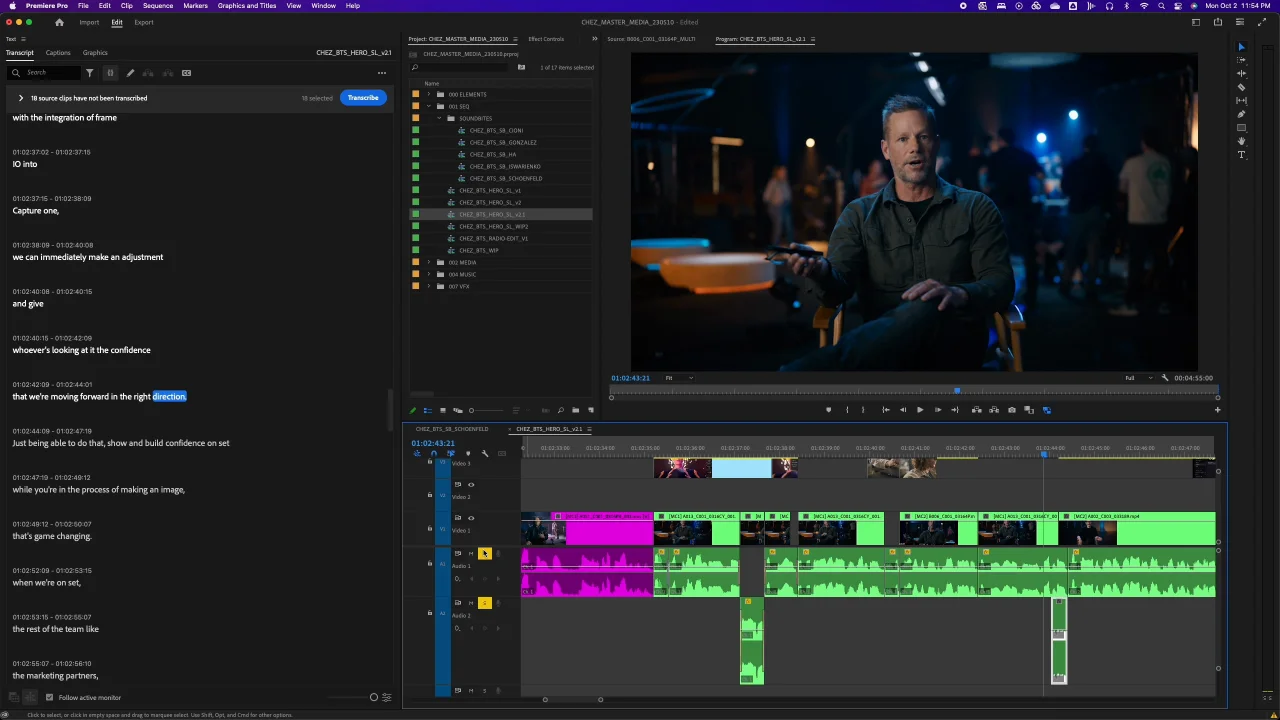The width and height of the screenshot is (1280, 720).
Task: Click the Home icon in the top bar
Action: pyautogui.click(x=59, y=22)
